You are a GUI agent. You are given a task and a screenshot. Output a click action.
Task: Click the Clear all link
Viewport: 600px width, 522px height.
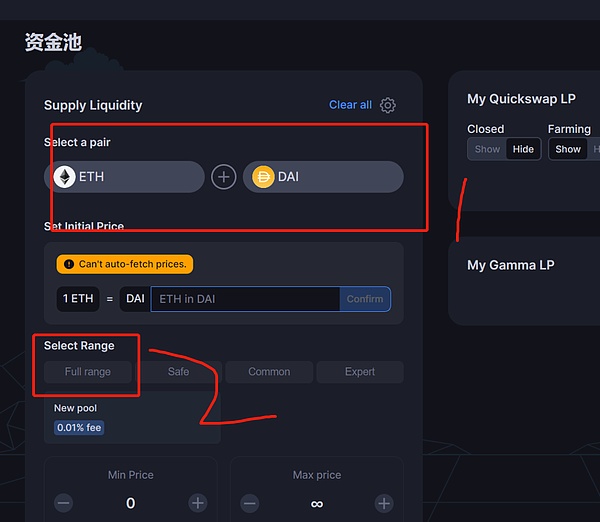click(x=350, y=105)
